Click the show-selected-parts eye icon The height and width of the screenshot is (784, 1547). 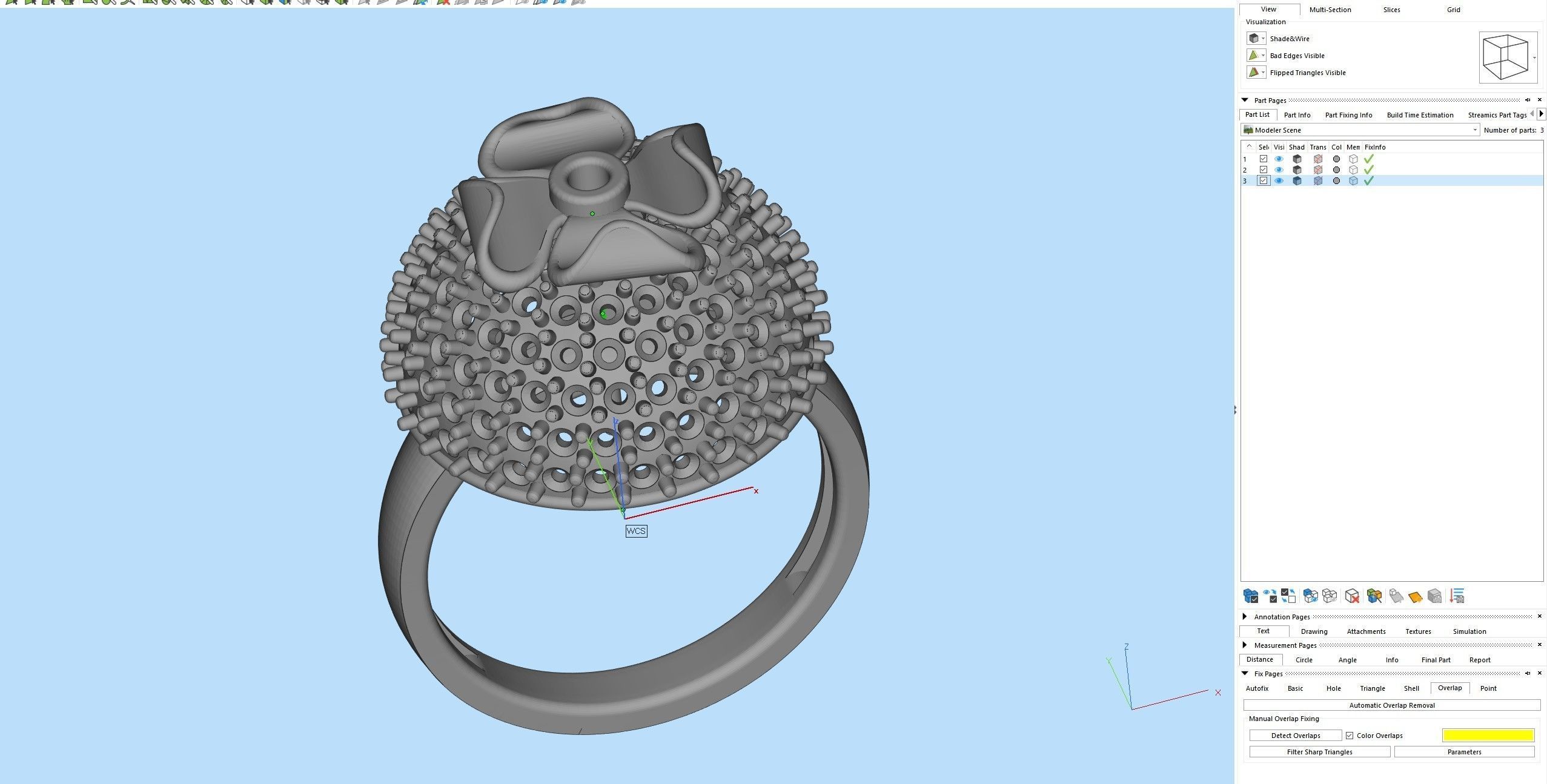click(x=1270, y=596)
